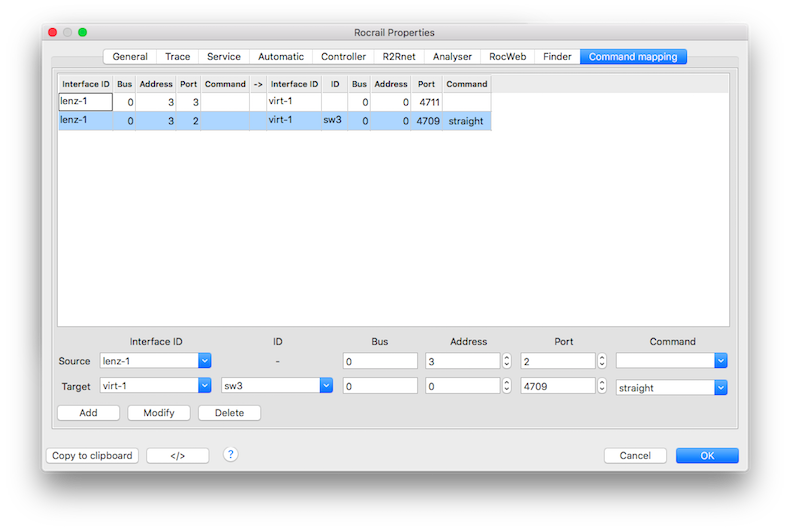The width and height of the screenshot is (790, 531).
Task: Click the Target Port stepper
Action: tap(602, 386)
